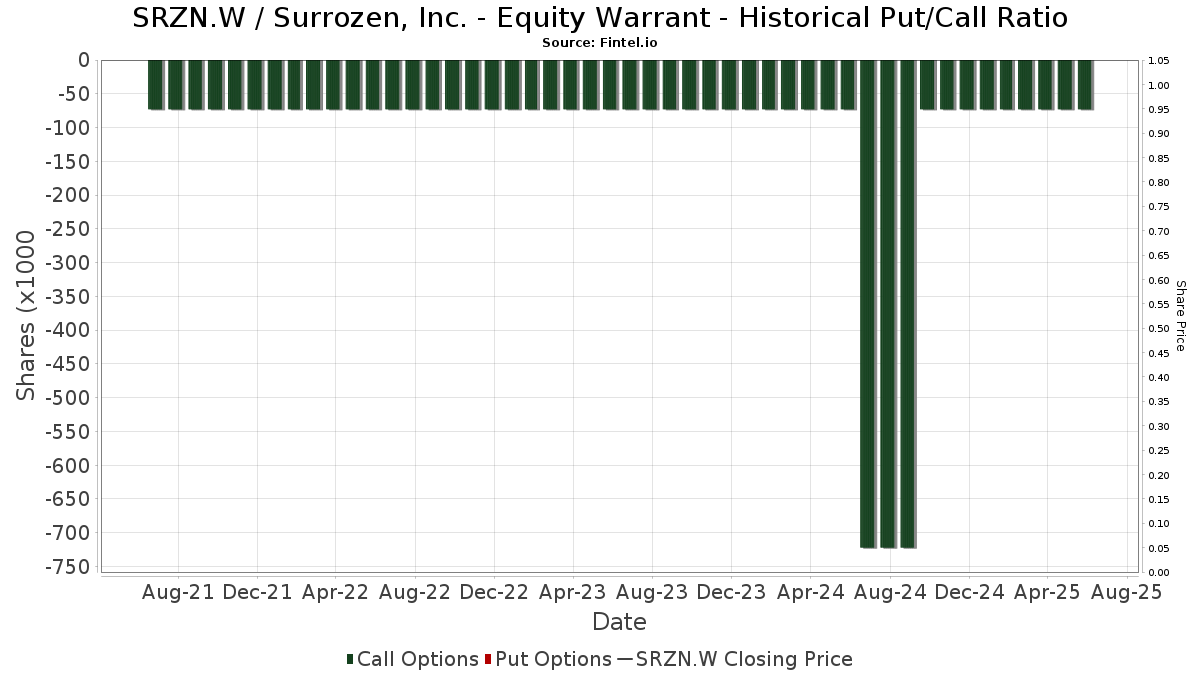Click the Put Options legend label

coord(553,659)
